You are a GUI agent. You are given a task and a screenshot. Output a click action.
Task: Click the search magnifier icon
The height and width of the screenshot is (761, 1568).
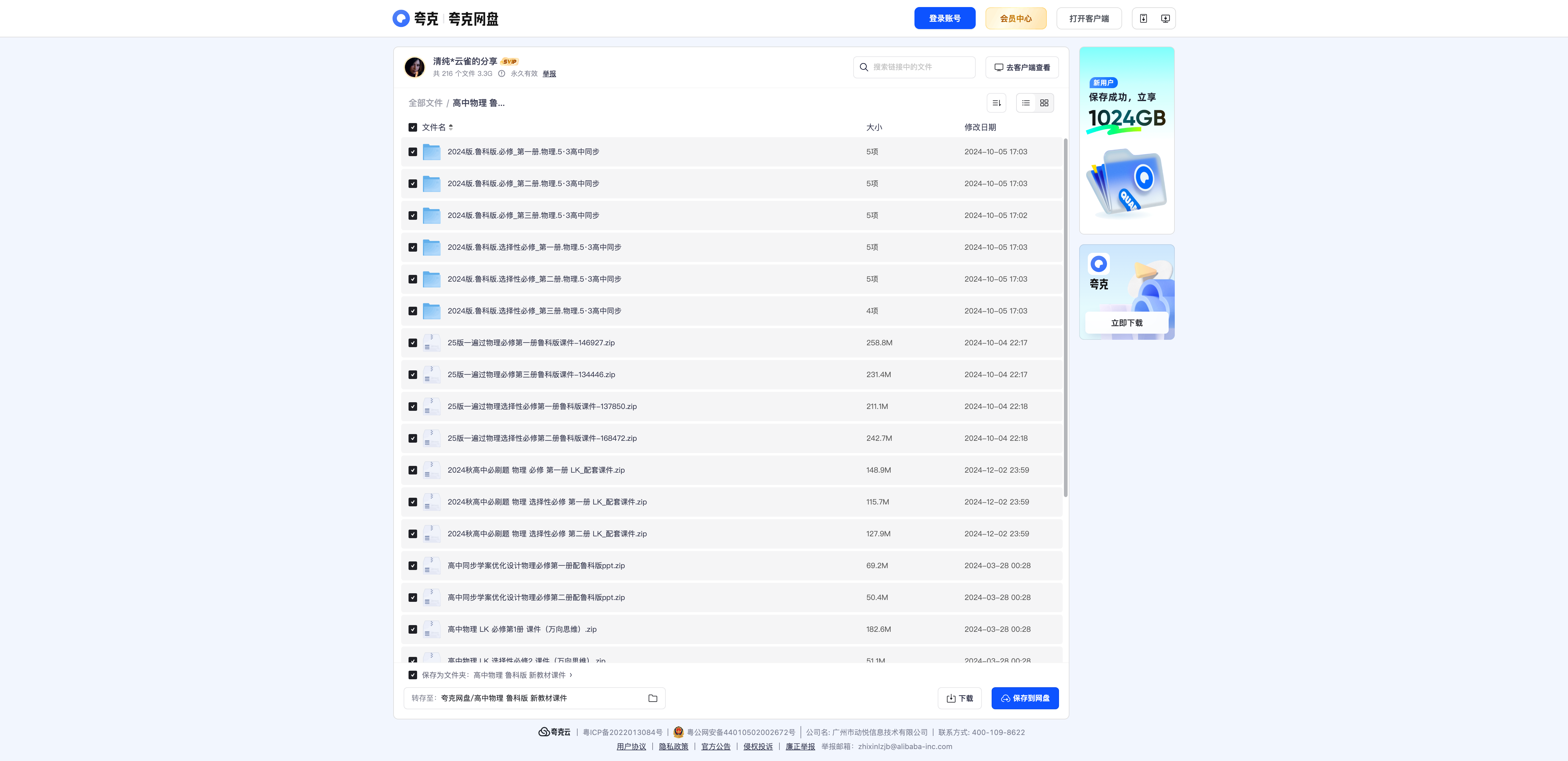(x=864, y=67)
